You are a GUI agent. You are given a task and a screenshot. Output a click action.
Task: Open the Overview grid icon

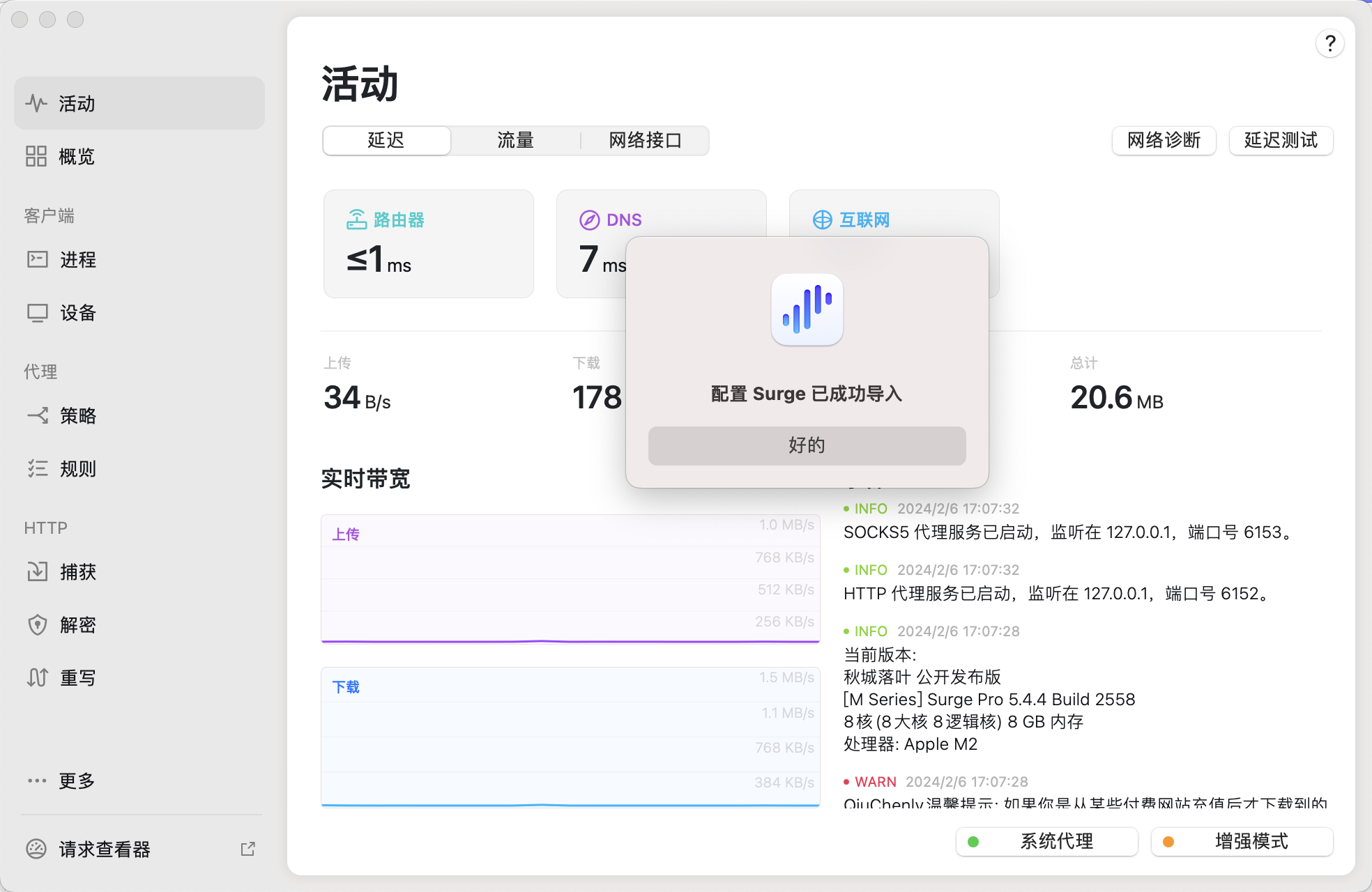(36, 156)
